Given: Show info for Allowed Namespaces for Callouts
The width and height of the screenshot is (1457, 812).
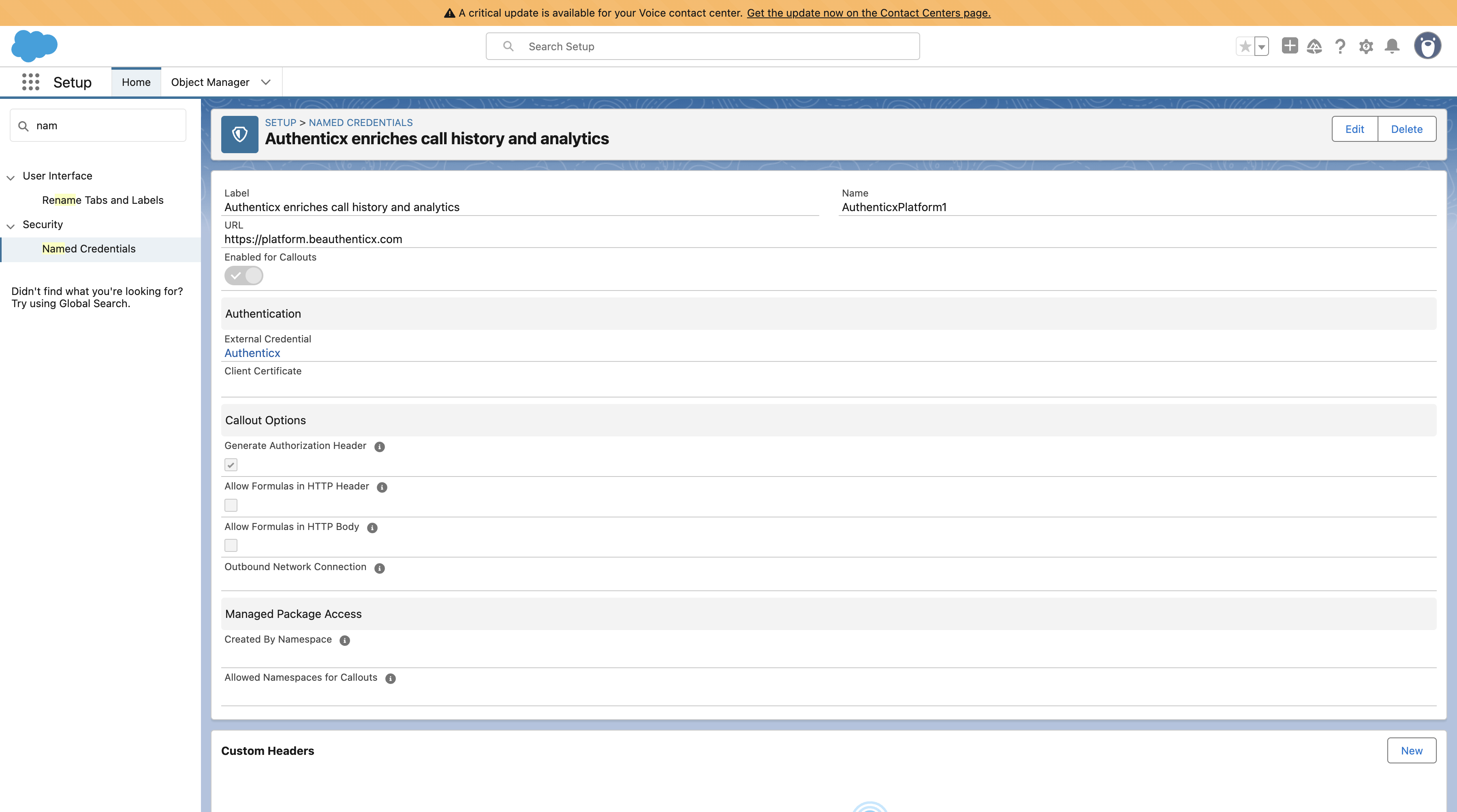Looking at the screenshot, I should [390, 679].
